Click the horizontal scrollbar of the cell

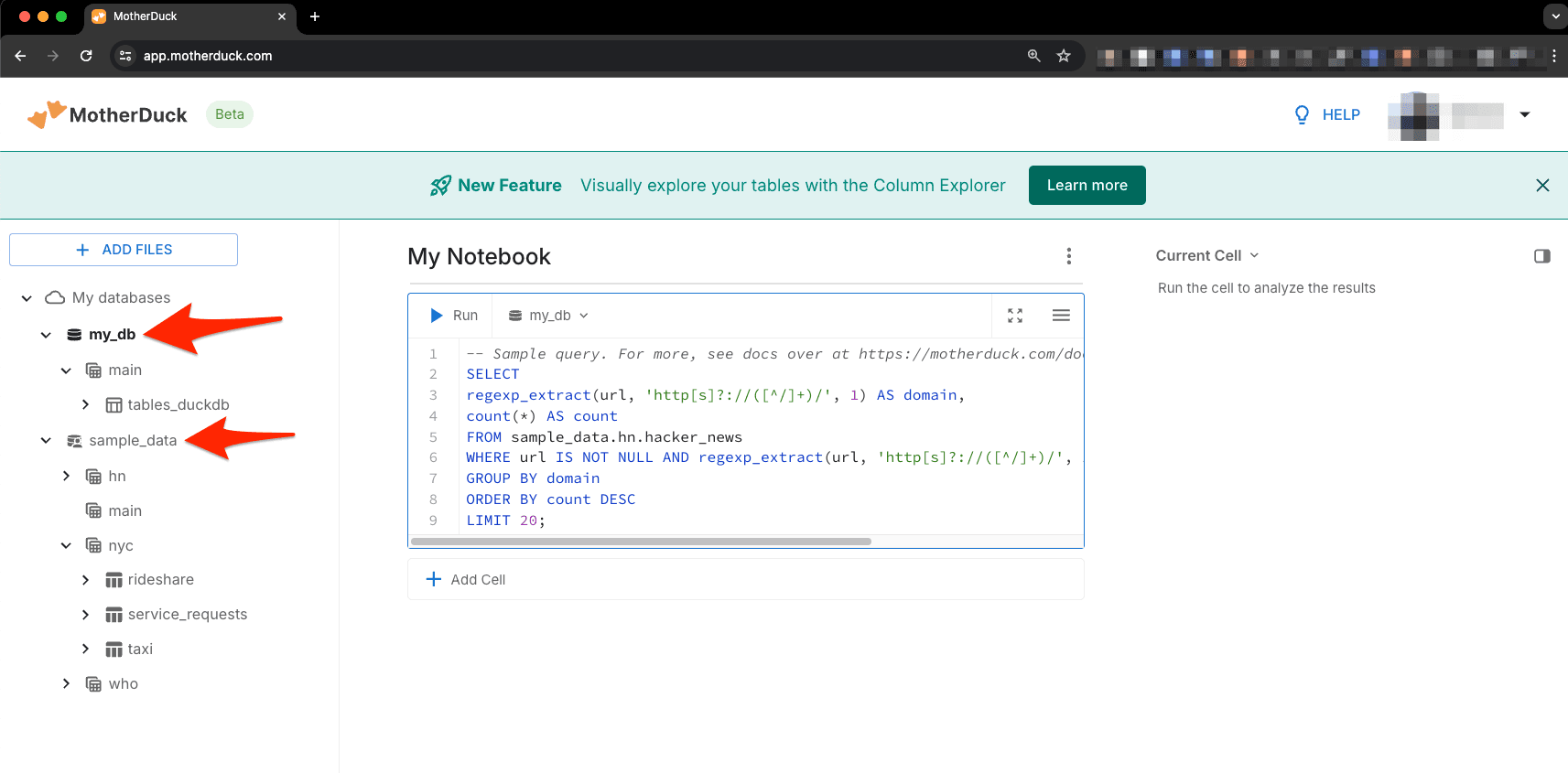coord(641,542)
